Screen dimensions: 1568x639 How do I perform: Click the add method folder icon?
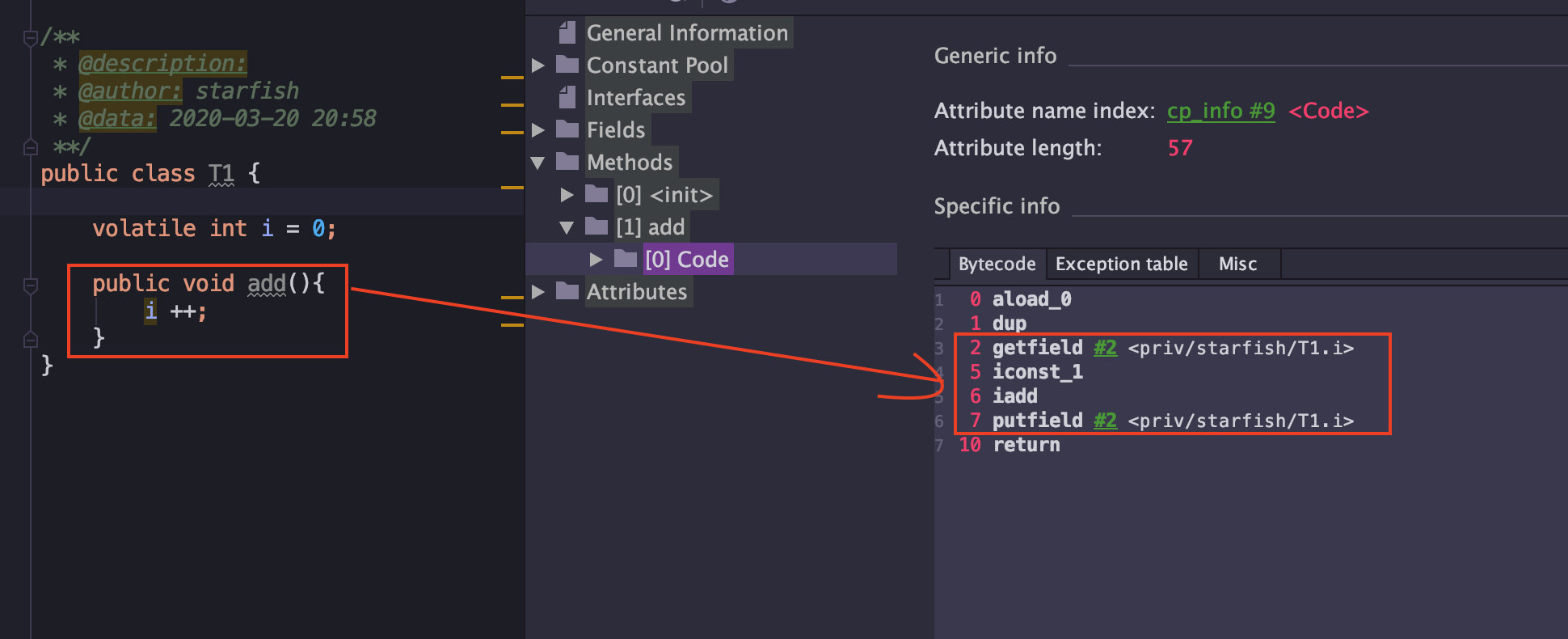[596, 226]
